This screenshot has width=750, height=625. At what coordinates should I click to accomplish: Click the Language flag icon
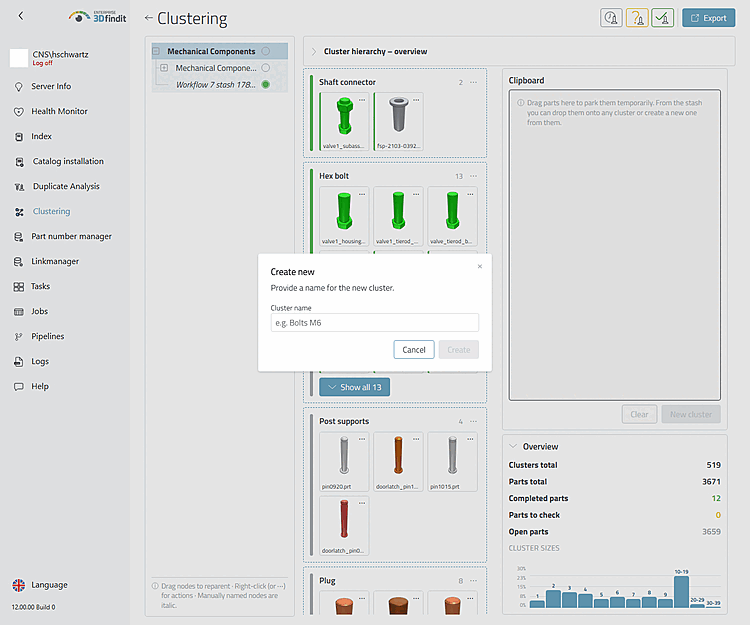pyautogui.click(x=19, y=585)
